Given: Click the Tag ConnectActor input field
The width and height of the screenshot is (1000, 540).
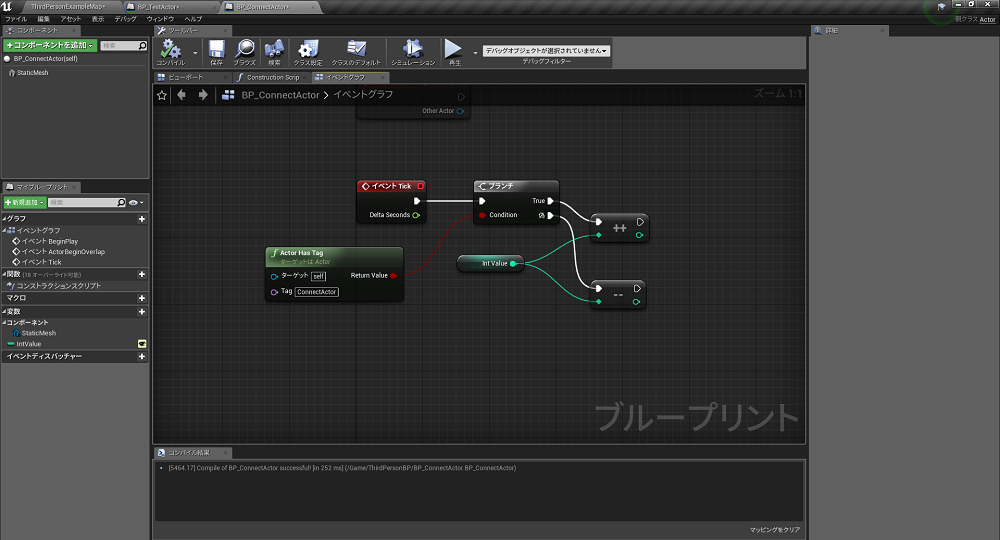Looking at the screenshot, I should click(x=317, y=292).
